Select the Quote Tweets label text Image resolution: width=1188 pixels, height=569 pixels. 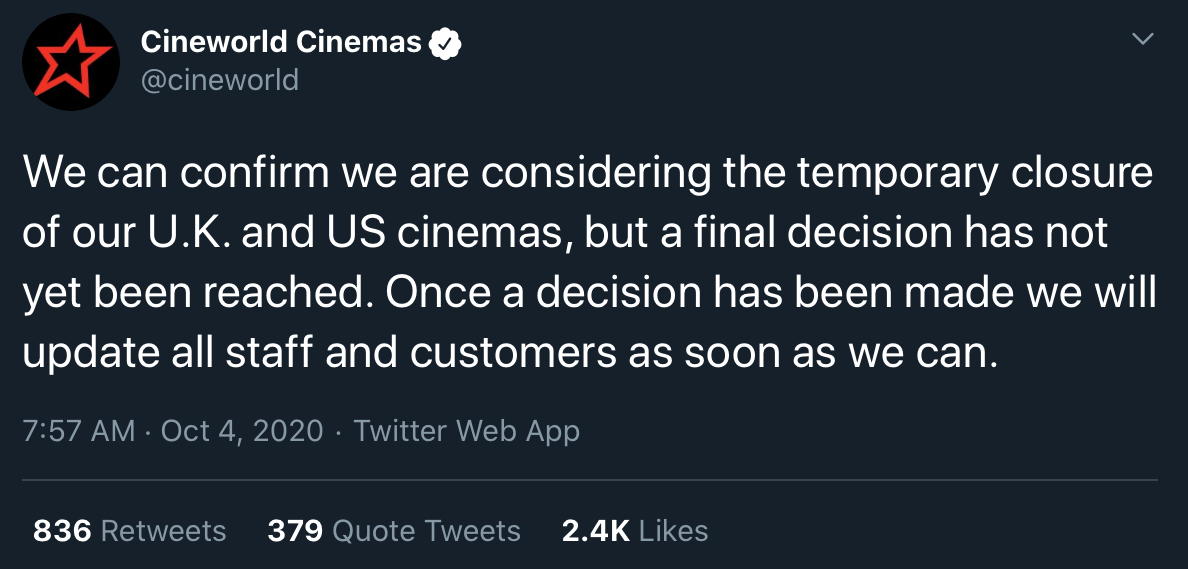coord(427,530)
